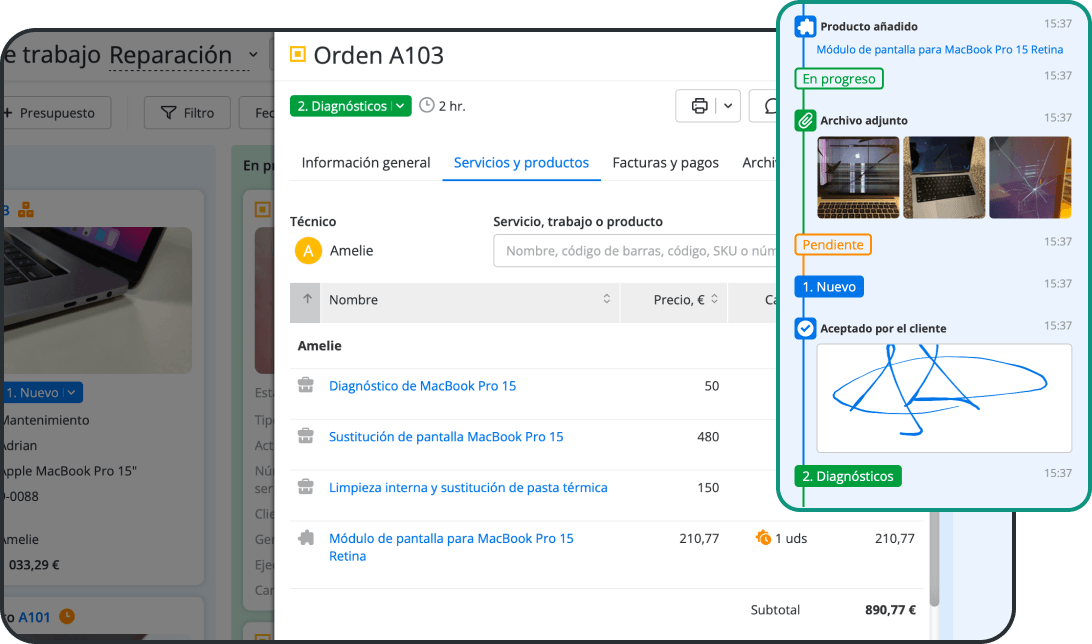Click the printer icon button
The height and width of the screenshot is (644, 1092).
click(699, 106)
